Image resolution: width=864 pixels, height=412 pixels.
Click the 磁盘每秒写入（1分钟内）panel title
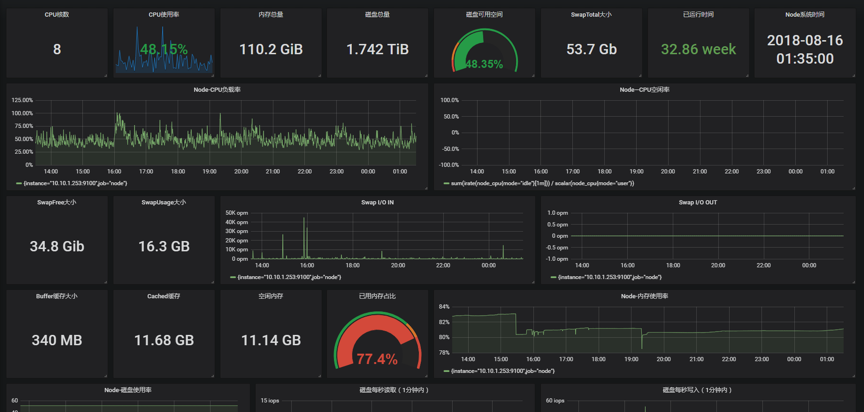point(698,390)
